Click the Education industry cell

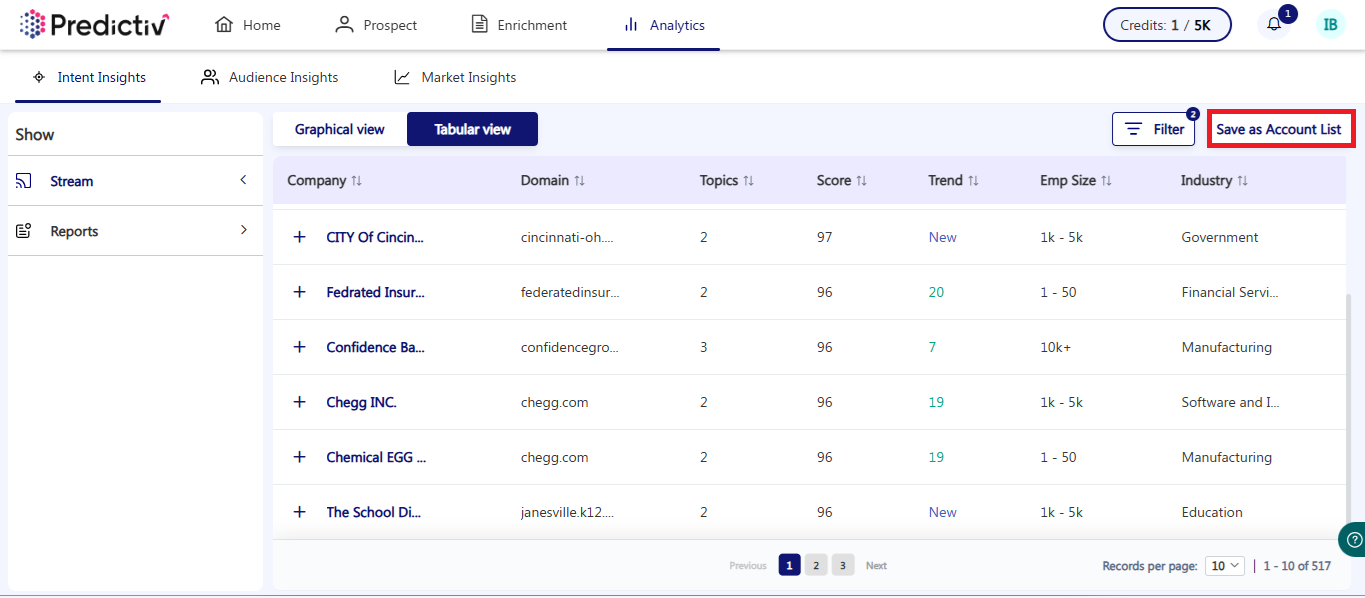coord(1212,512)
